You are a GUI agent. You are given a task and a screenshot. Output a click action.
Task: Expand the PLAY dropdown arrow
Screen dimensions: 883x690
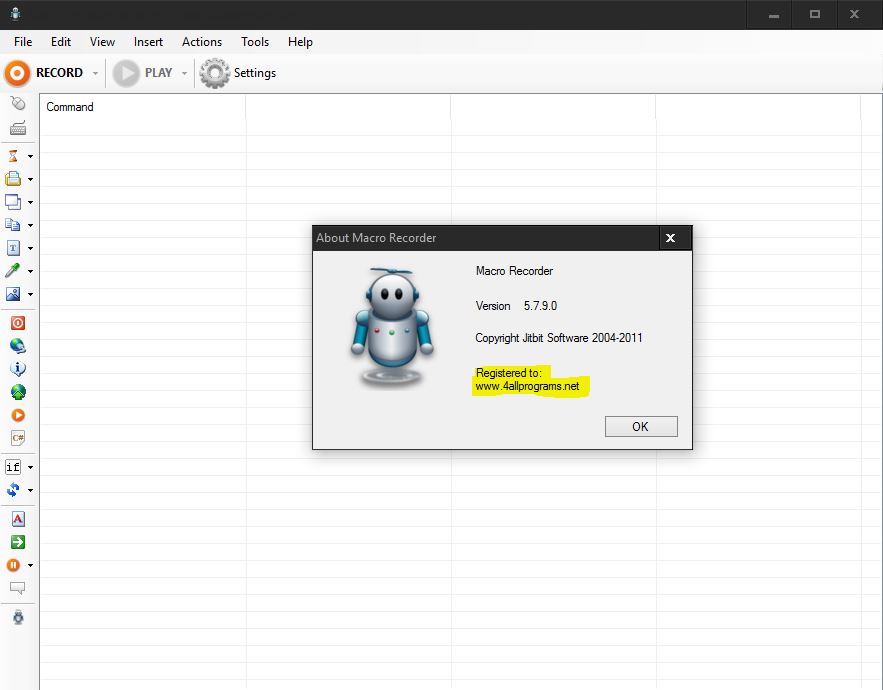(184, 73)
